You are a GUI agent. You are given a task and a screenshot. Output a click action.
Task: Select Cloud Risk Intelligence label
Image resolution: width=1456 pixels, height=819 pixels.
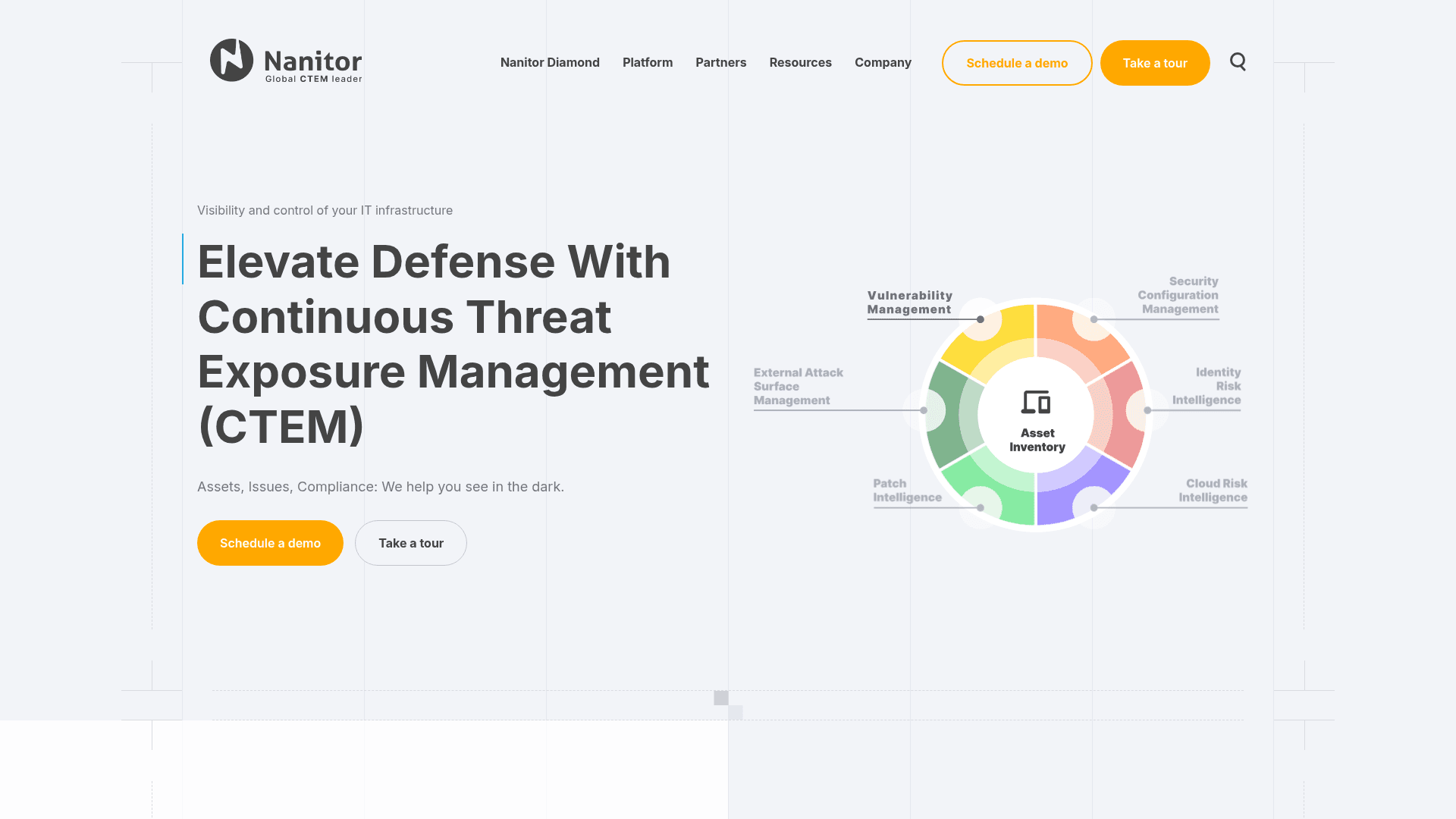tap(1213, 491)
